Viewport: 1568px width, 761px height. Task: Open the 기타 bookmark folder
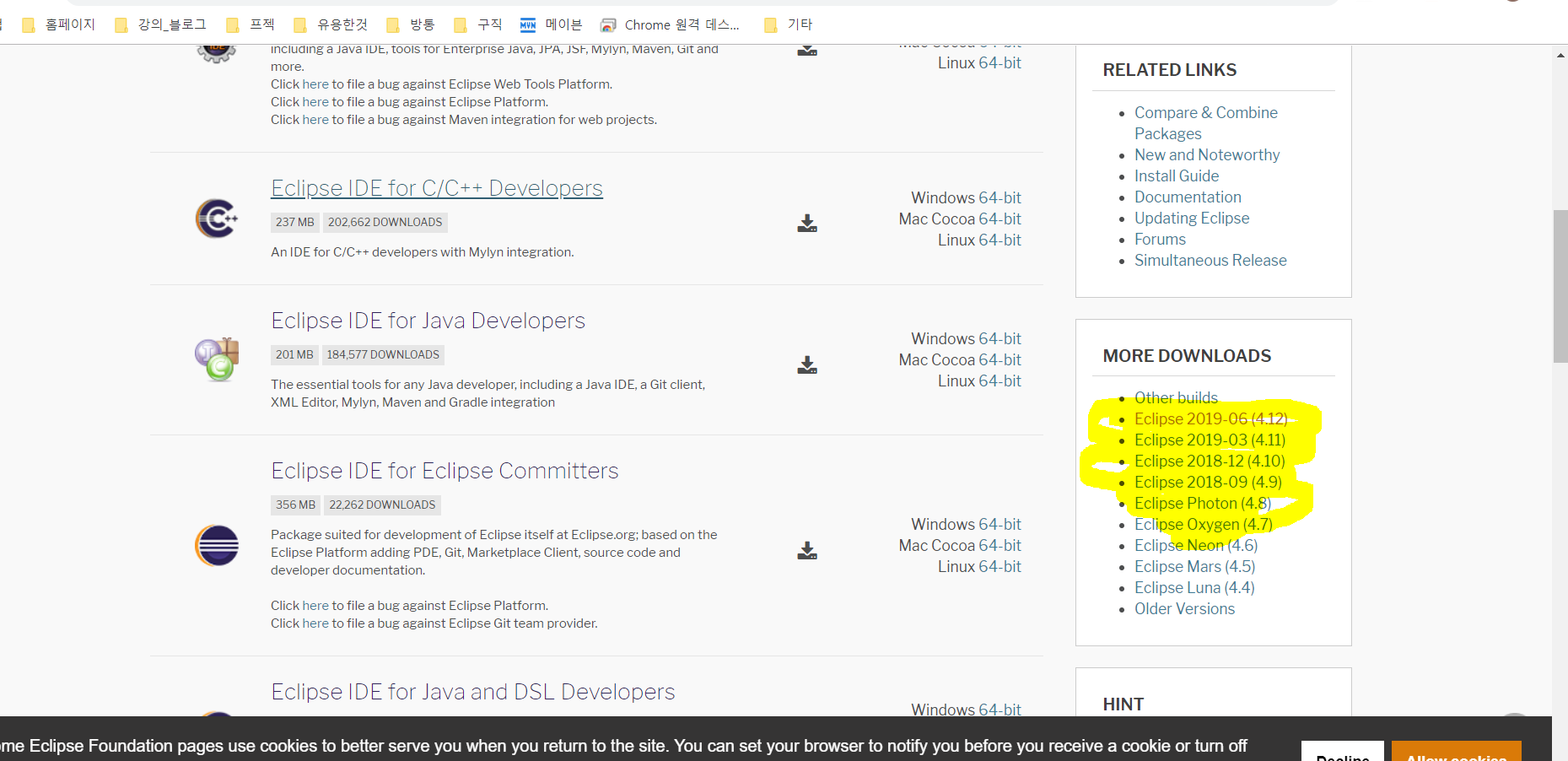tap(788, 24)
